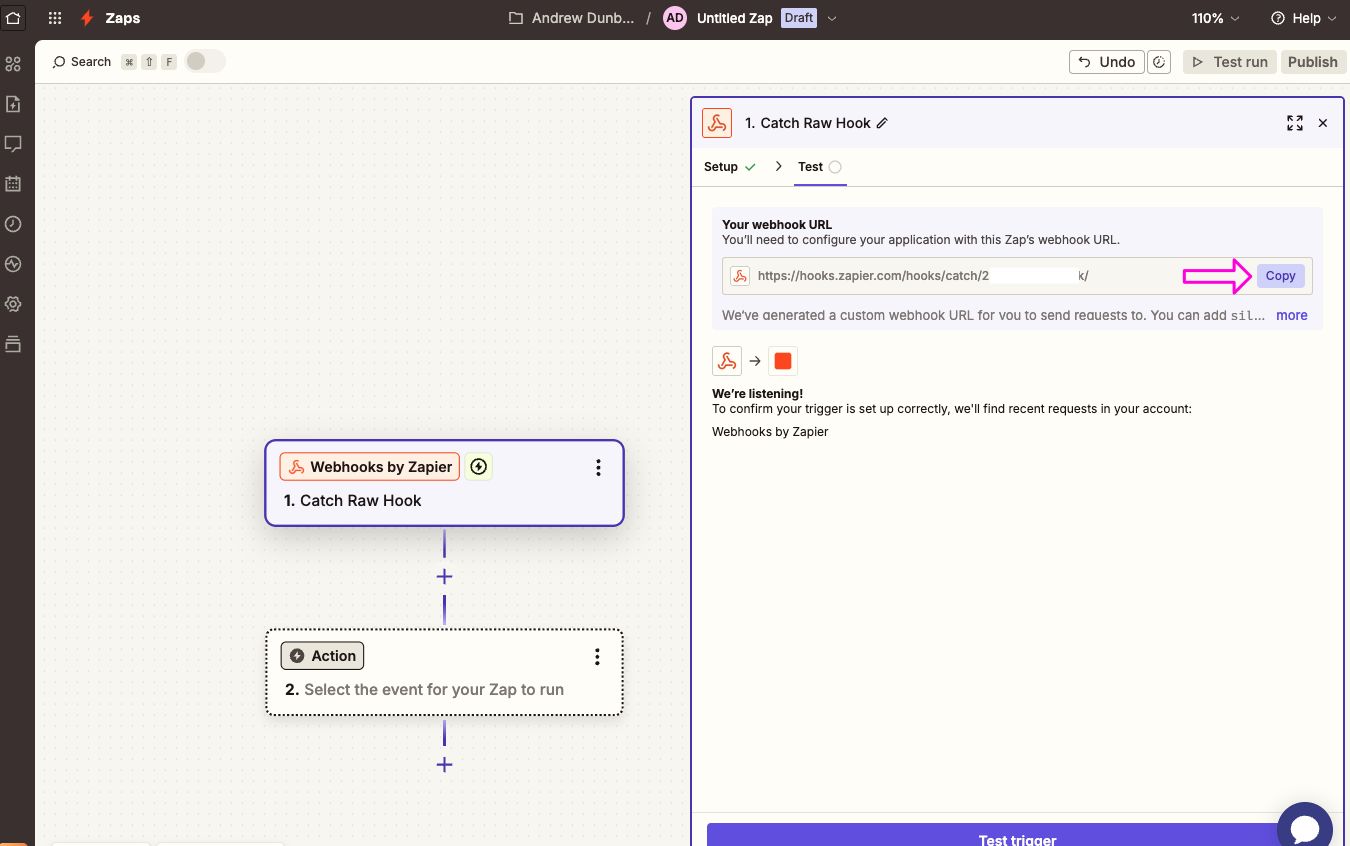Expand the description with the more link
The height and width of the screenshot is (846, 1350).
[1291, 315]
